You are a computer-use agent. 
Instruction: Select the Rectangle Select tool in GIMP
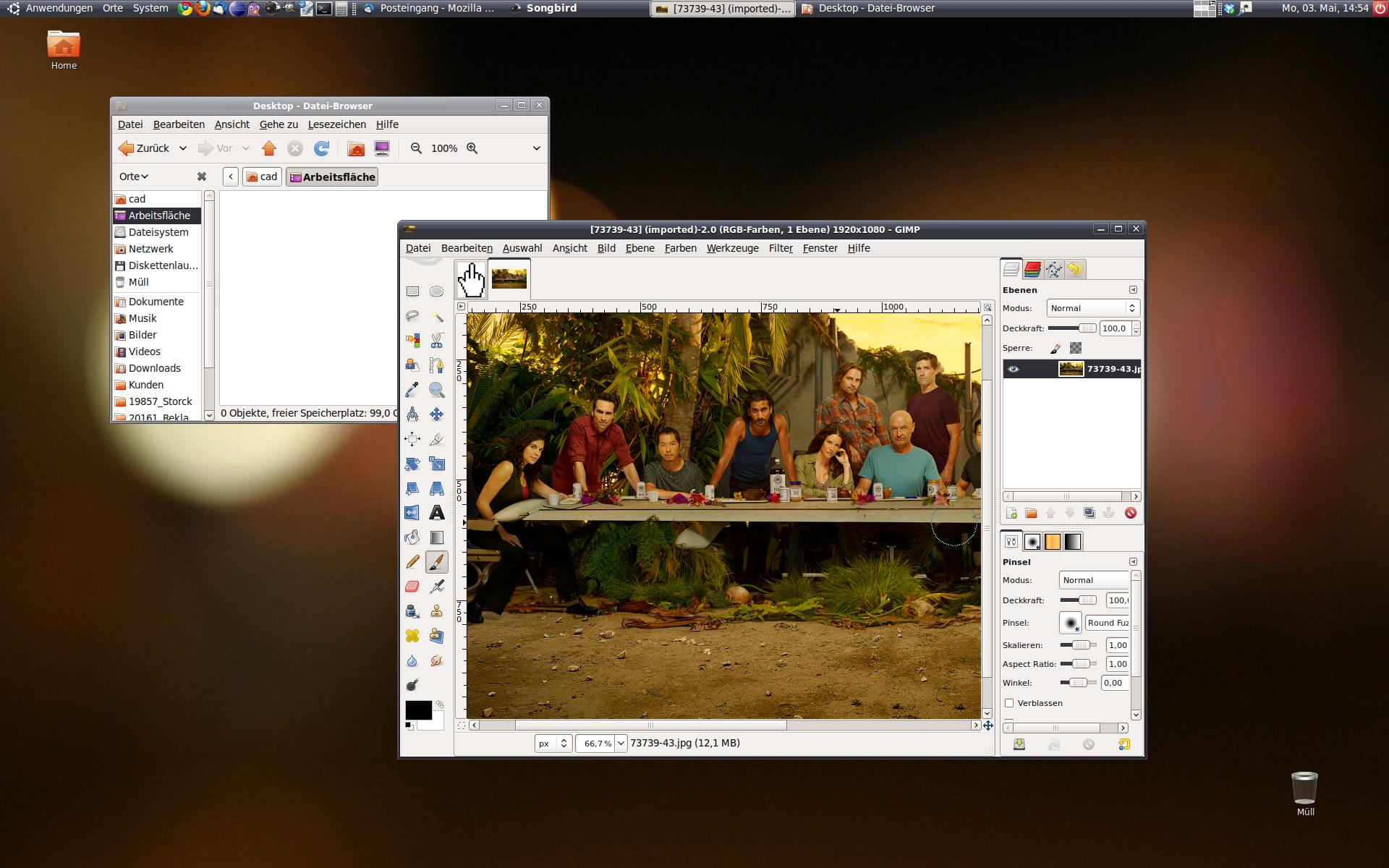[x=412, y=292]
